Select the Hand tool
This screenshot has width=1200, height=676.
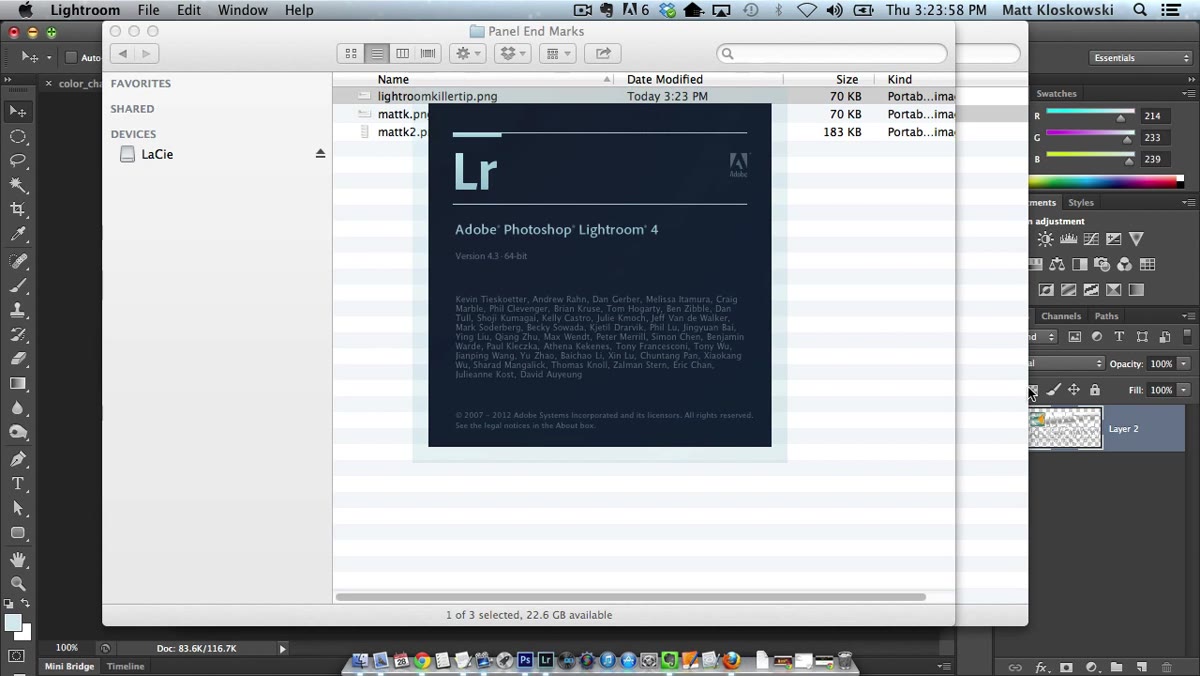pyautogui.click(x=18, y=560)
